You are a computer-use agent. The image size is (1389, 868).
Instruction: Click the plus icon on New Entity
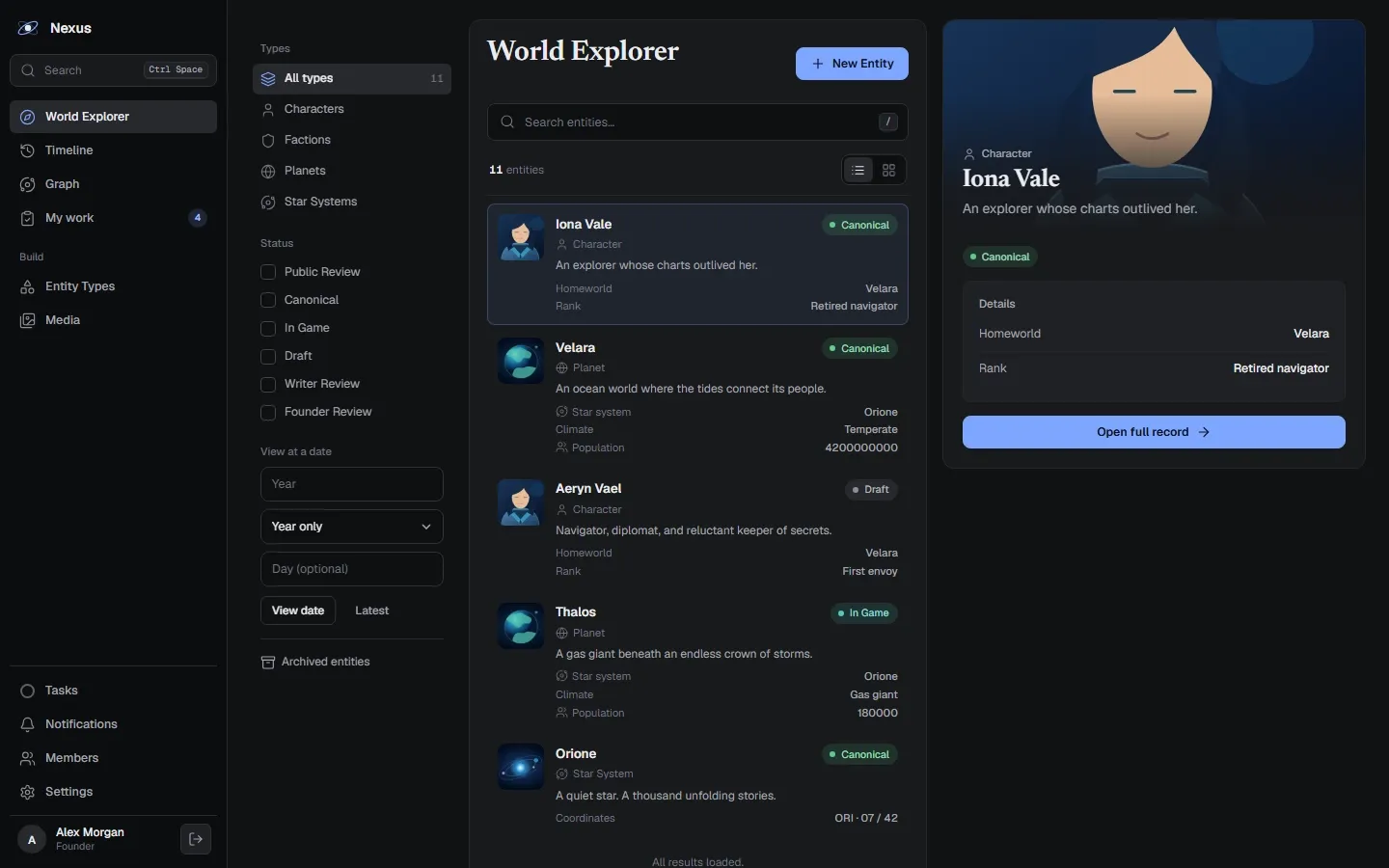[x=818, y=64]
